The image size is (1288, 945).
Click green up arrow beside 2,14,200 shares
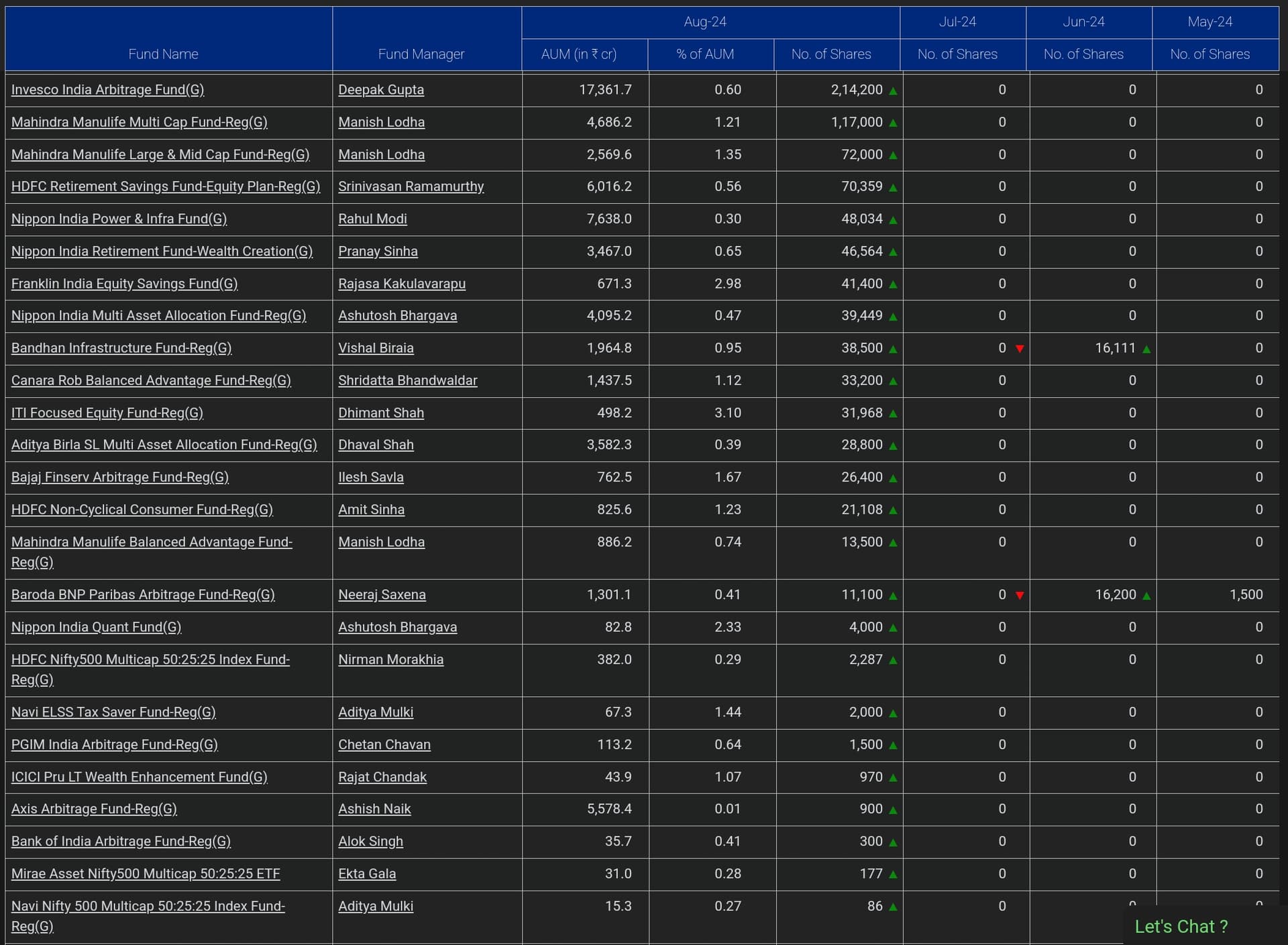tap(893, 91)
